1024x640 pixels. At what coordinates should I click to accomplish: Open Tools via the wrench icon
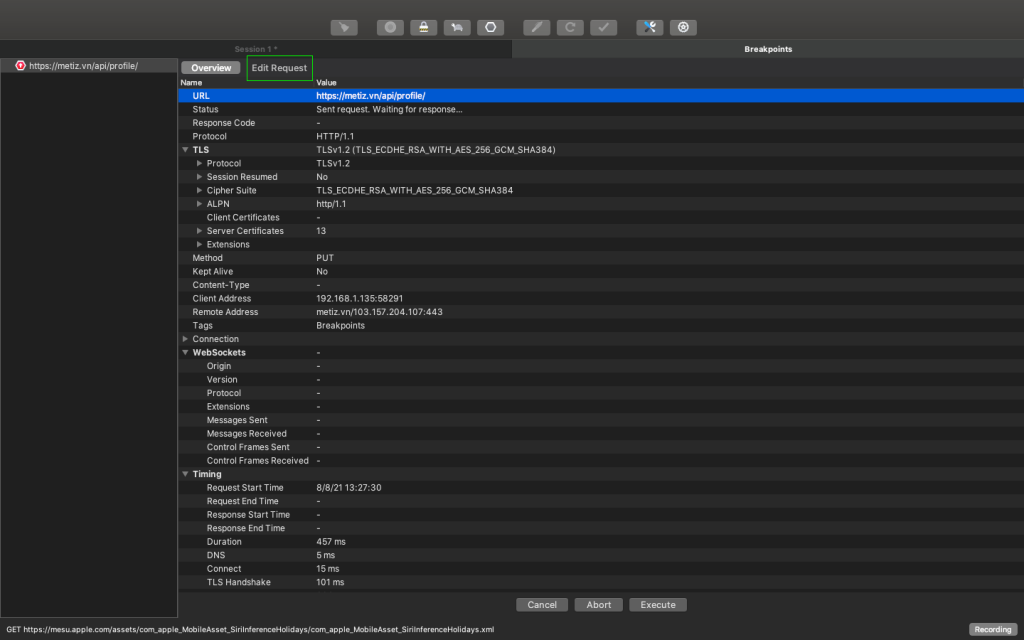click(x=650, y=27)
